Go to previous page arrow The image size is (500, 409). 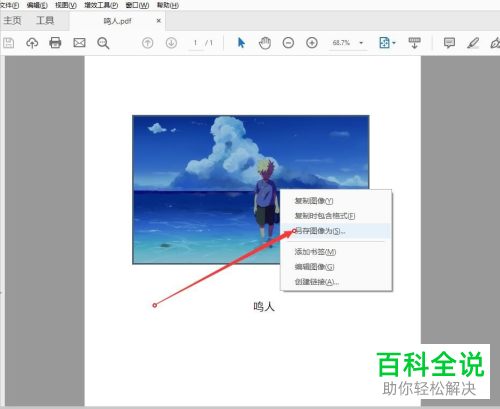coord(148,43)
